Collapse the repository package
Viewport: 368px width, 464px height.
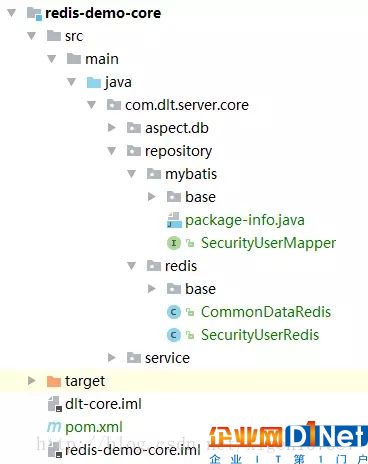click(x=112, y=151)
